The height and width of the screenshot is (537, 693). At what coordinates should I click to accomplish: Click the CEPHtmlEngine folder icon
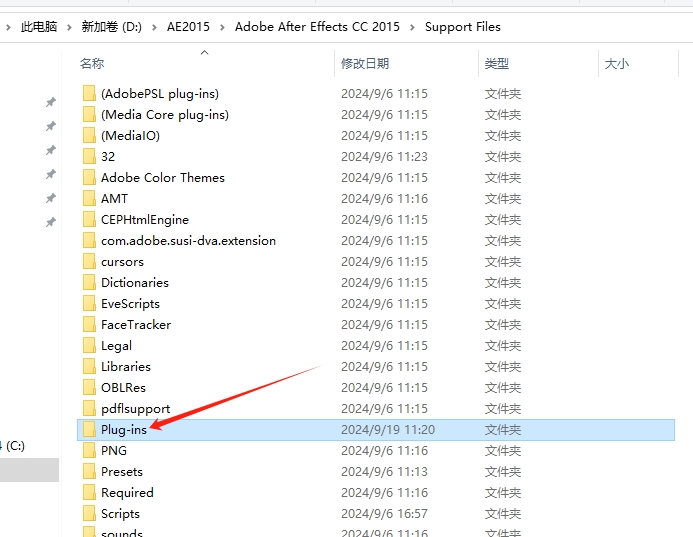tap(89, 220)
